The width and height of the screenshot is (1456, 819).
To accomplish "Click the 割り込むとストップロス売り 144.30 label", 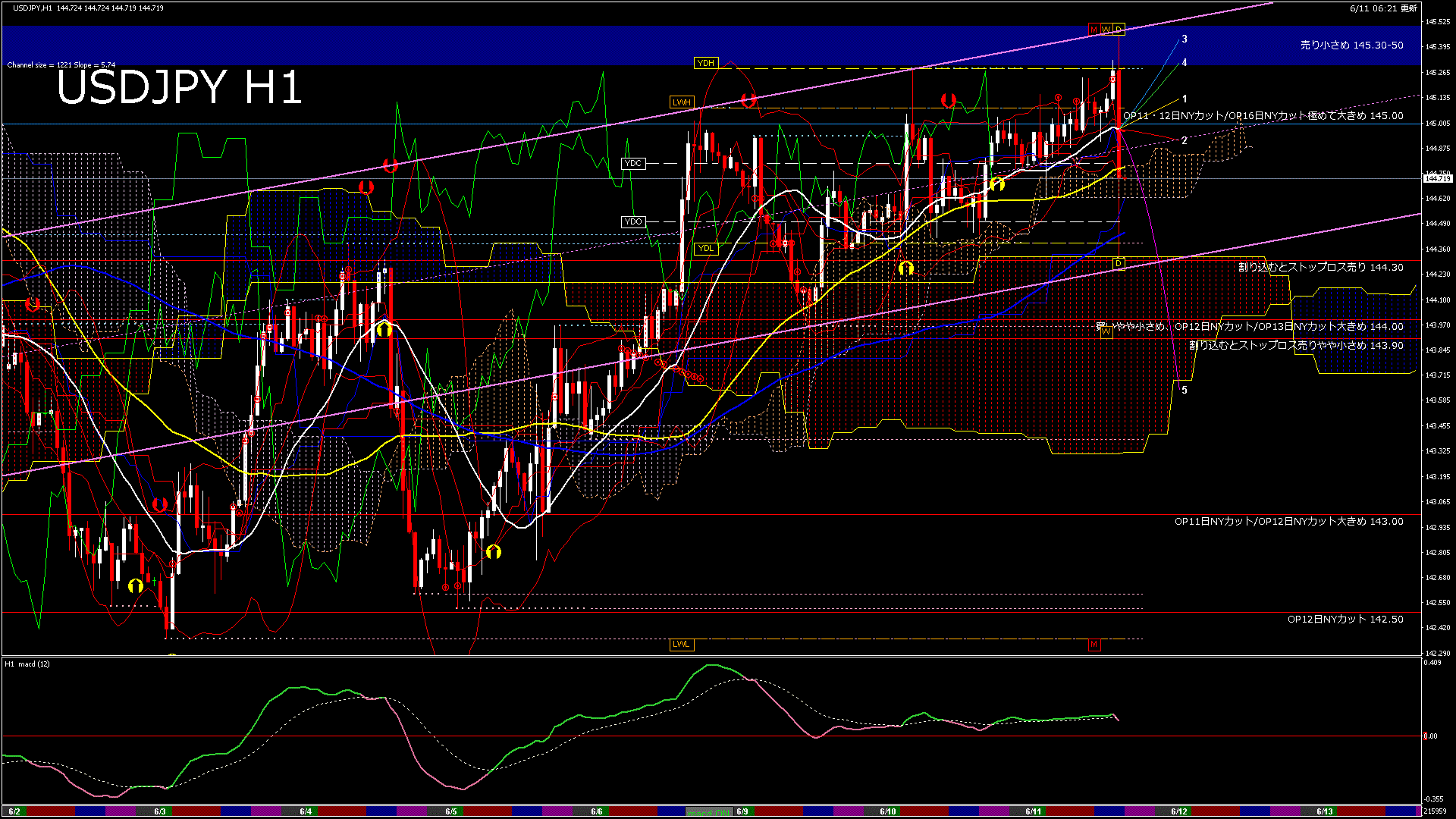I will tap(1320, 267).
